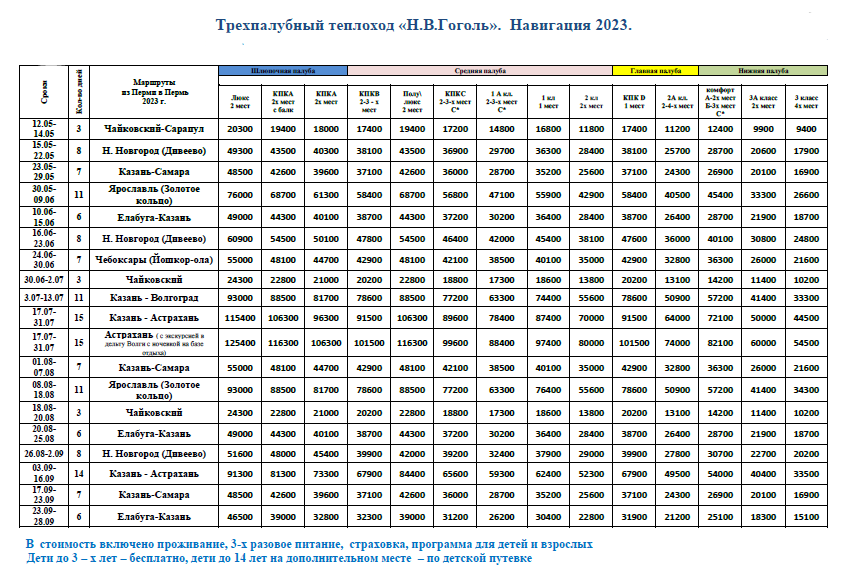
Task: Click the route 'Чайковский-Сарапул'
Action: coord(154,129)
